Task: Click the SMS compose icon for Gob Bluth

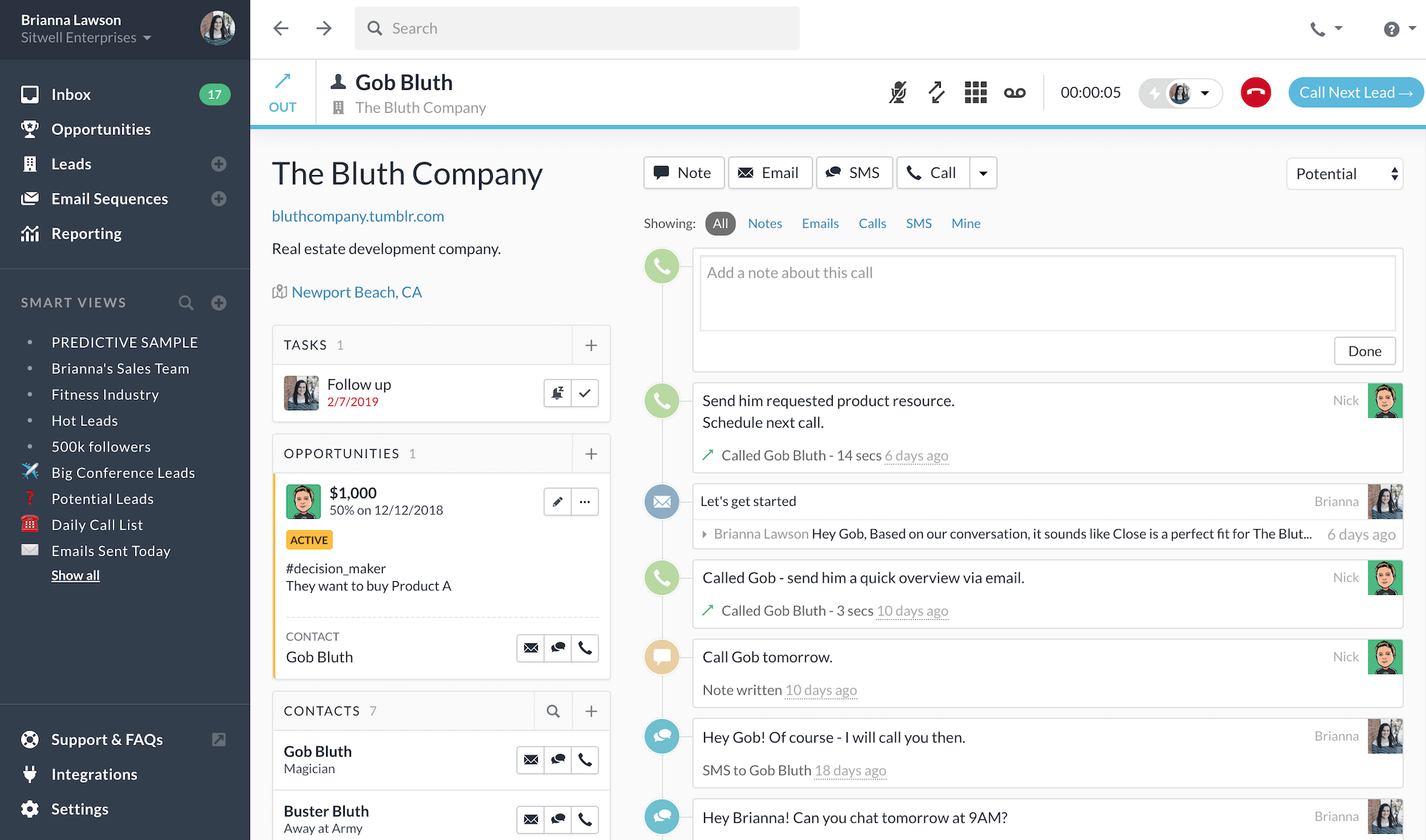Action: click(x=557, y=759)
